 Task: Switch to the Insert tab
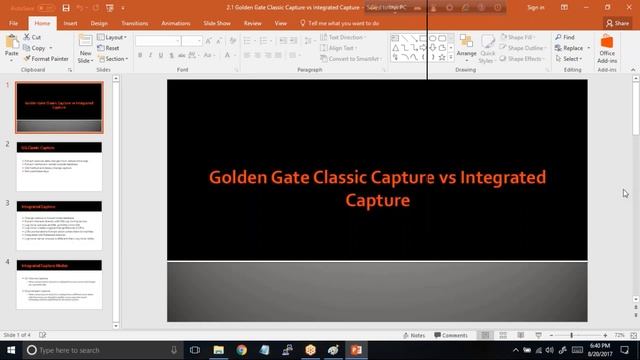click(x=70, y=23)
